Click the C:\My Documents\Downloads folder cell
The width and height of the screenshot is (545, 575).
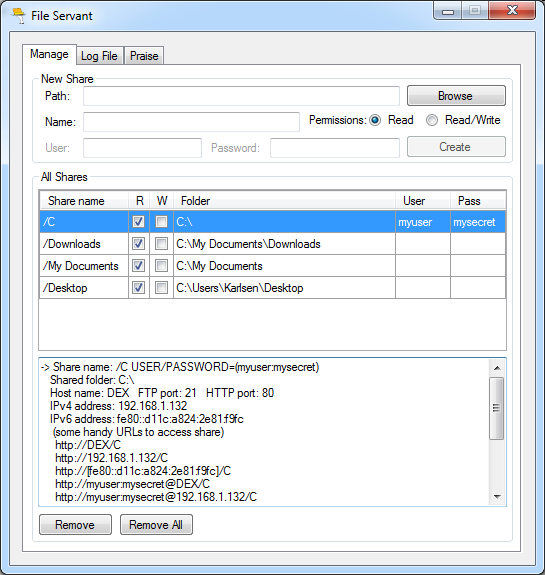point(285,244)
